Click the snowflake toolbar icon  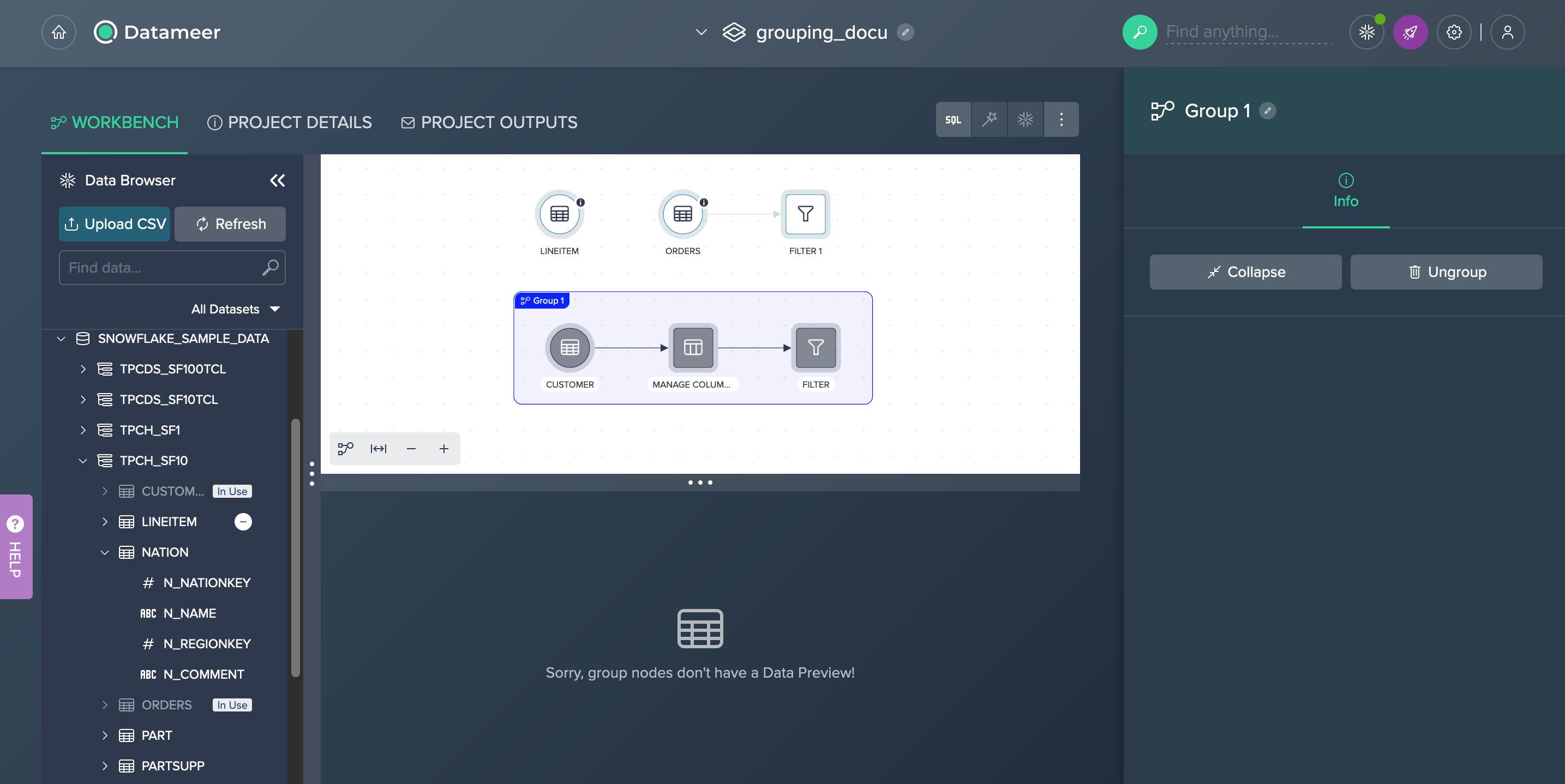pos(1025,119)
